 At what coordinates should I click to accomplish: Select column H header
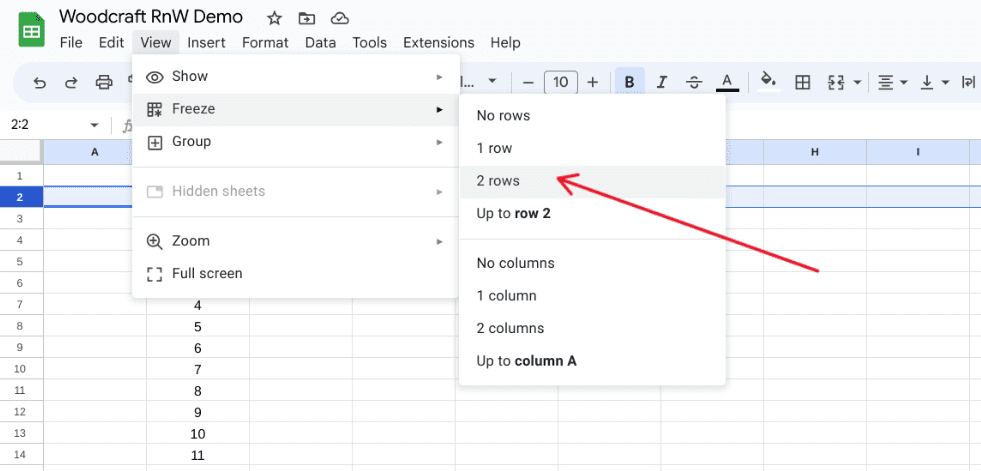[x=815, y=152]
